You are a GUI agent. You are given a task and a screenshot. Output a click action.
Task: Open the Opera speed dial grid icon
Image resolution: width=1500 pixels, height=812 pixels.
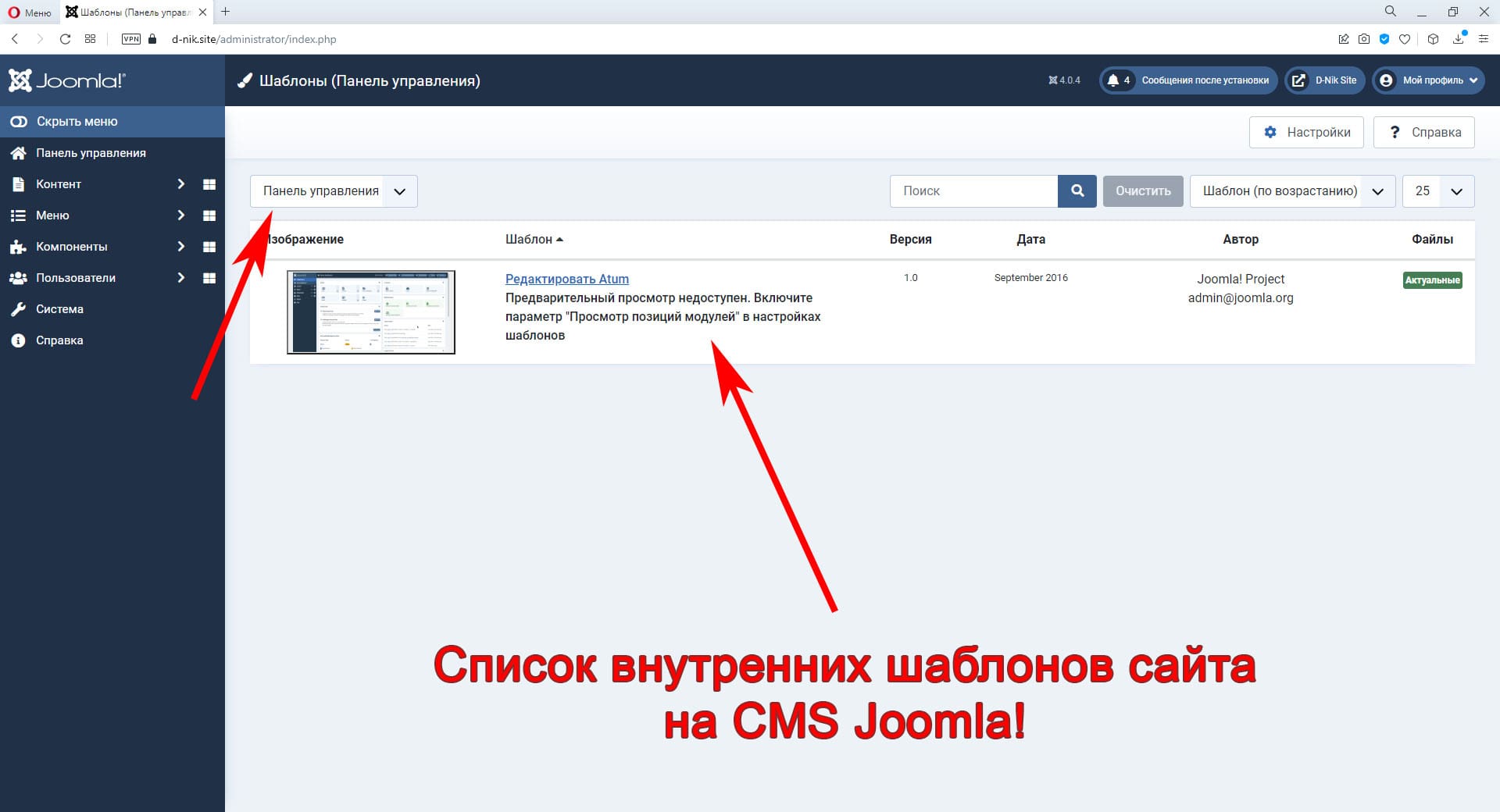tap(91, 39)
